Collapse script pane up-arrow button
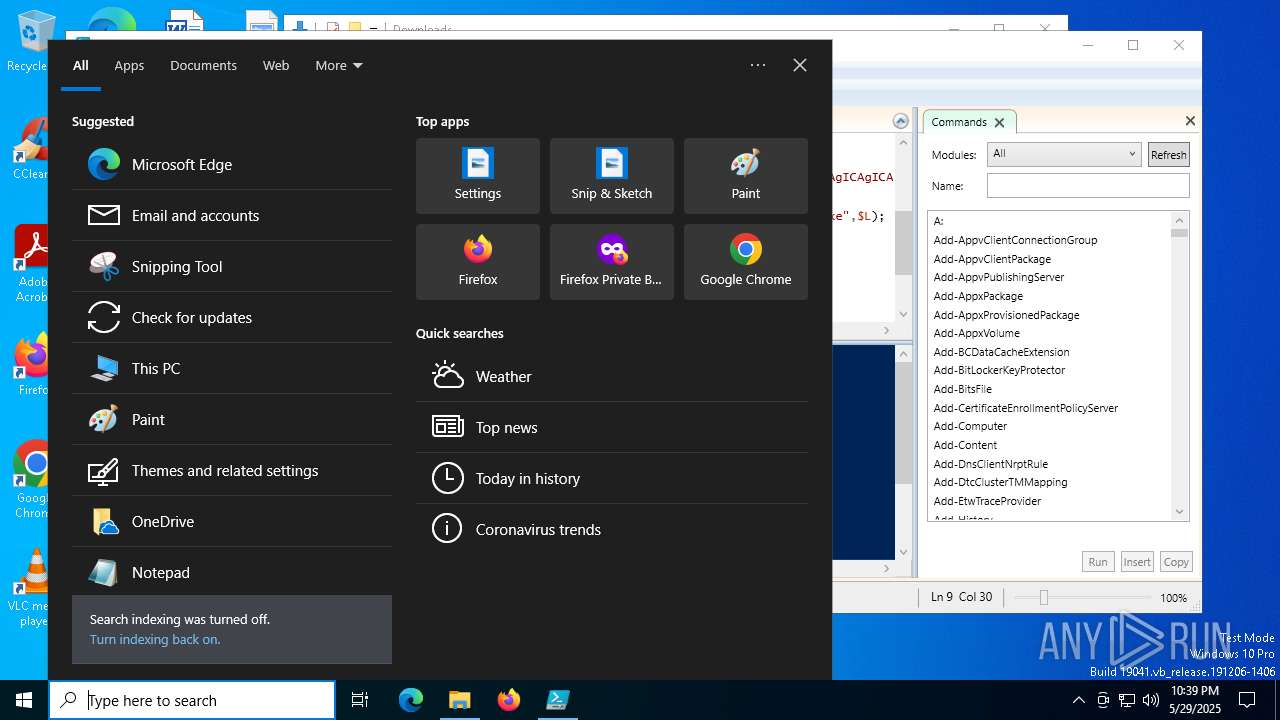 click(x=901, y=121)
